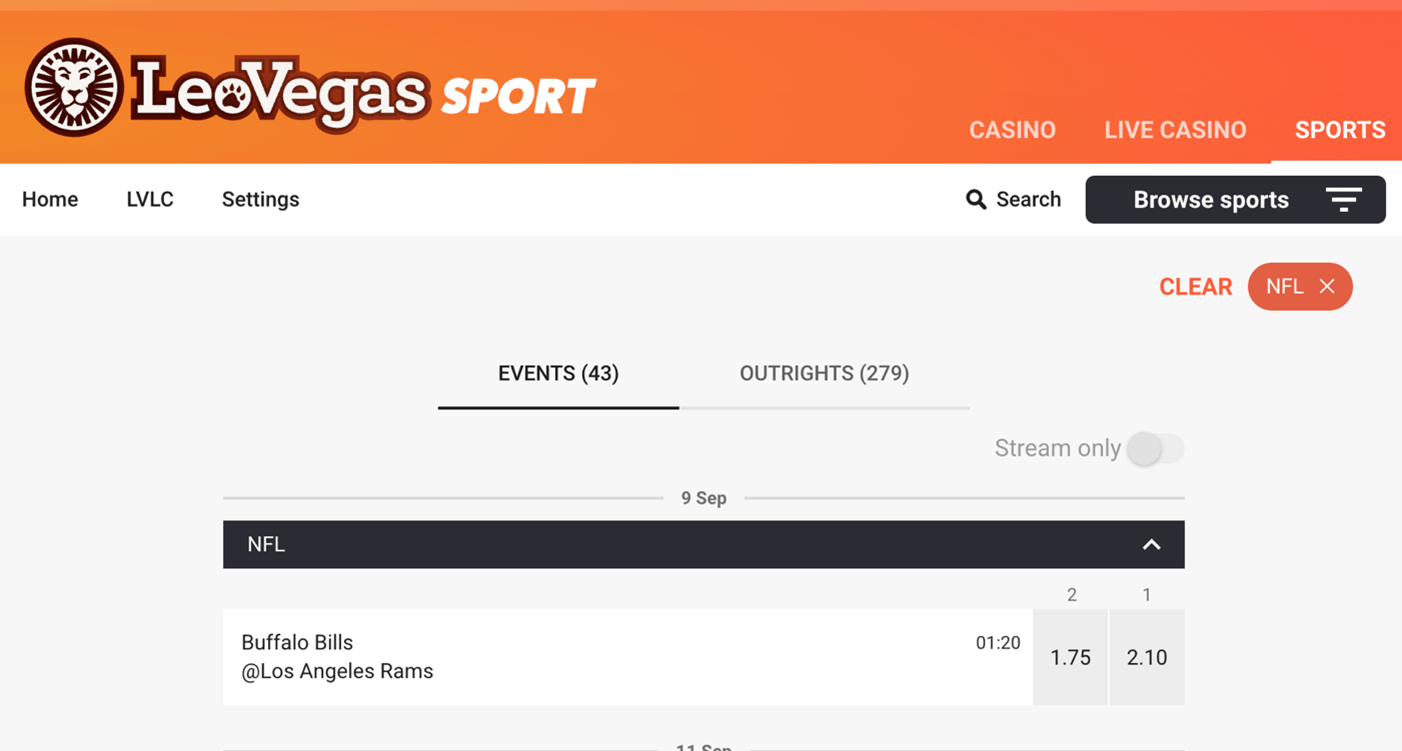The width and height of the screenshot is (1402, 751).
Task: Toggle the Stream only switch
Action: [1155, 449]
